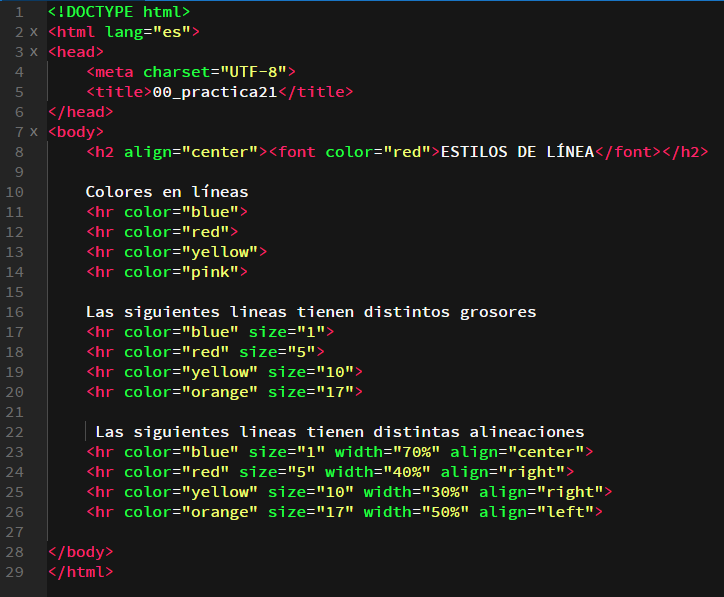Screen dimensions: 724x597
Task: Click line number 15 in the gutter
Action: pyautogui.click(x=14, y=292)
